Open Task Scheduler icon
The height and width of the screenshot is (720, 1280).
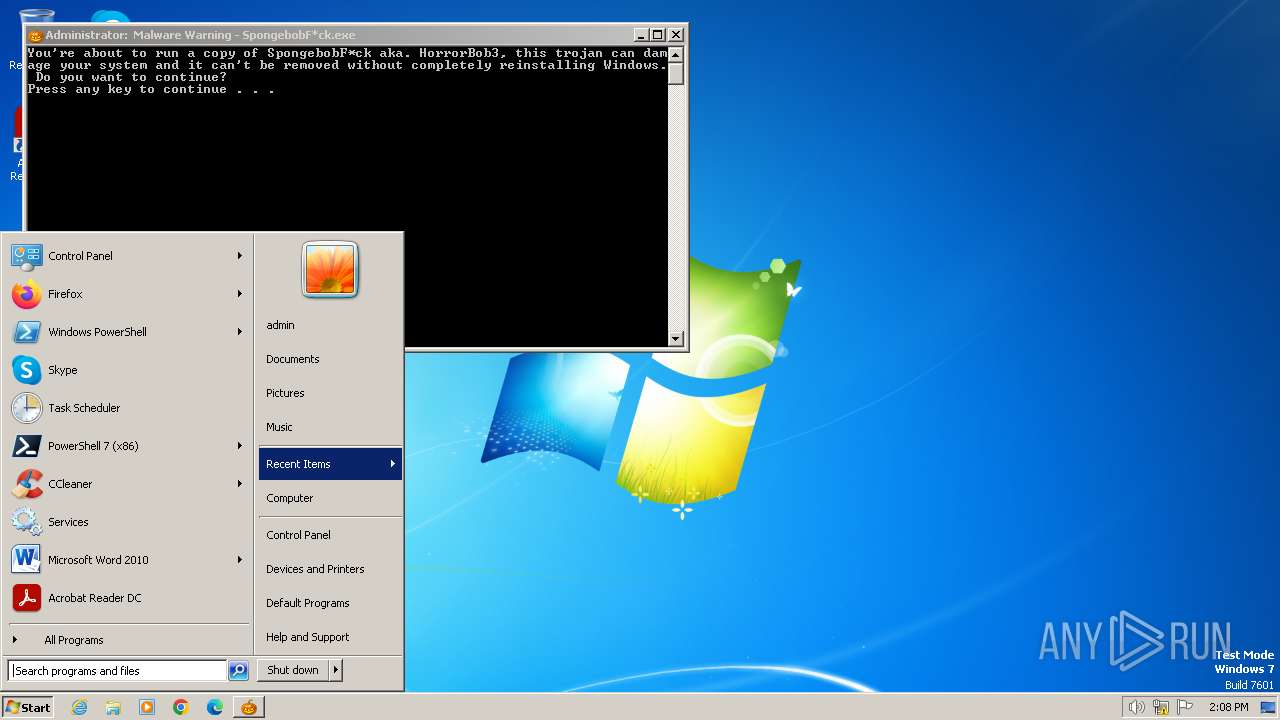(x=26, y=408)
